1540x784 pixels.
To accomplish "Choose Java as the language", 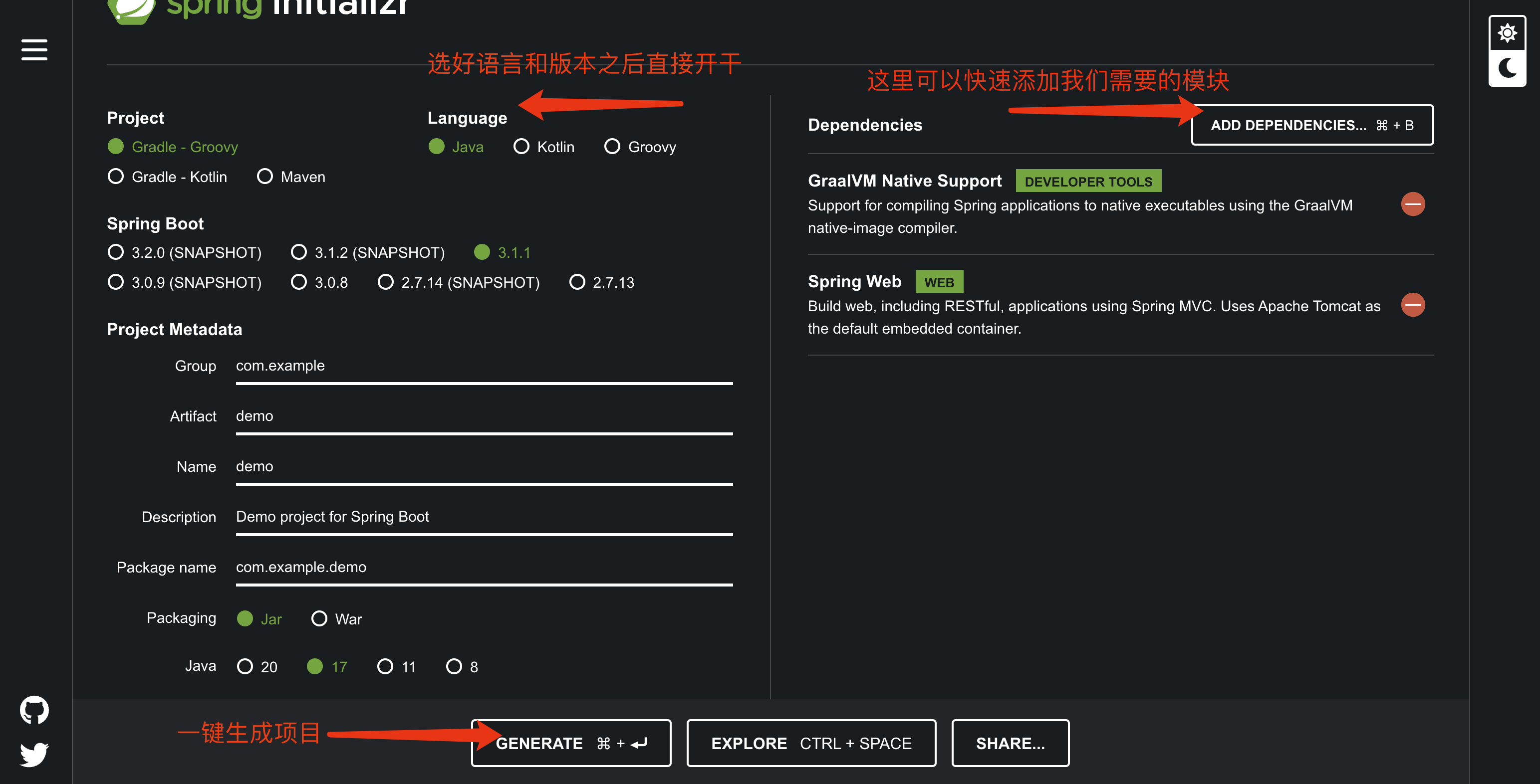I will coord(456,147).
